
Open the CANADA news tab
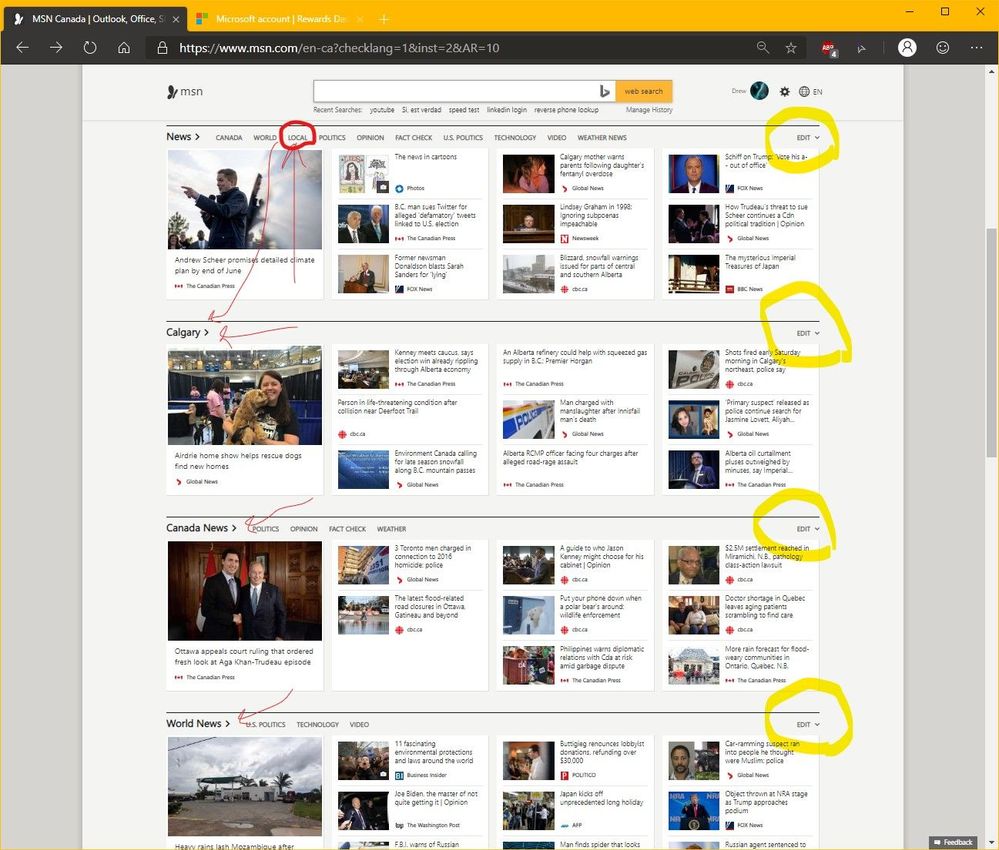pyautogui.click(x=229, y=138)
